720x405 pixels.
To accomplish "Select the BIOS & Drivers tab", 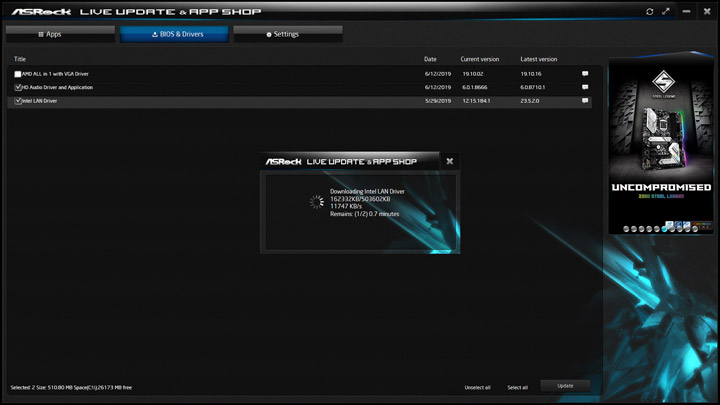I will point(174,34).
